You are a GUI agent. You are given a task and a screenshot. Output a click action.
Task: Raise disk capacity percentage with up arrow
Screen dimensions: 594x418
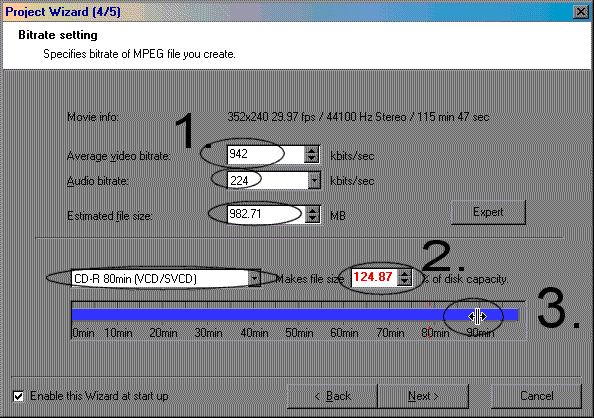click(404, 274)
